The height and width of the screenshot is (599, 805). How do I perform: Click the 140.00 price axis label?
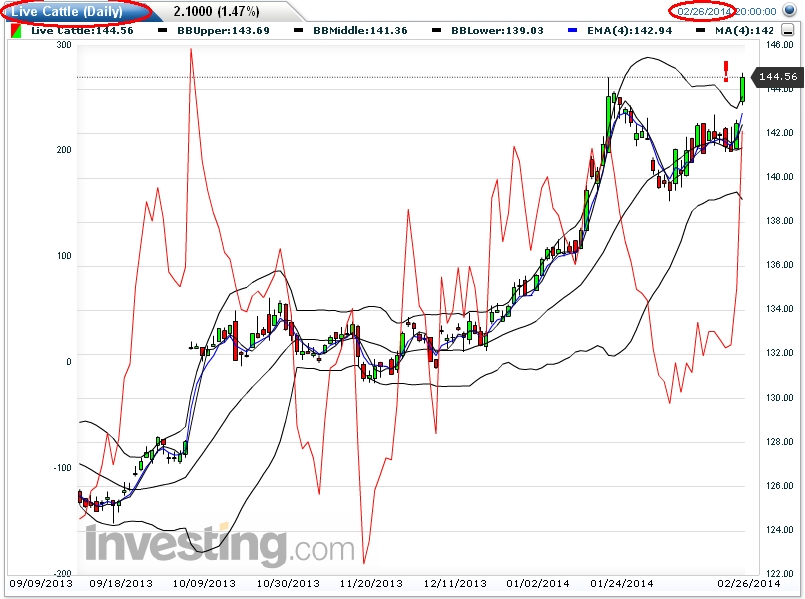pos(779,177)
